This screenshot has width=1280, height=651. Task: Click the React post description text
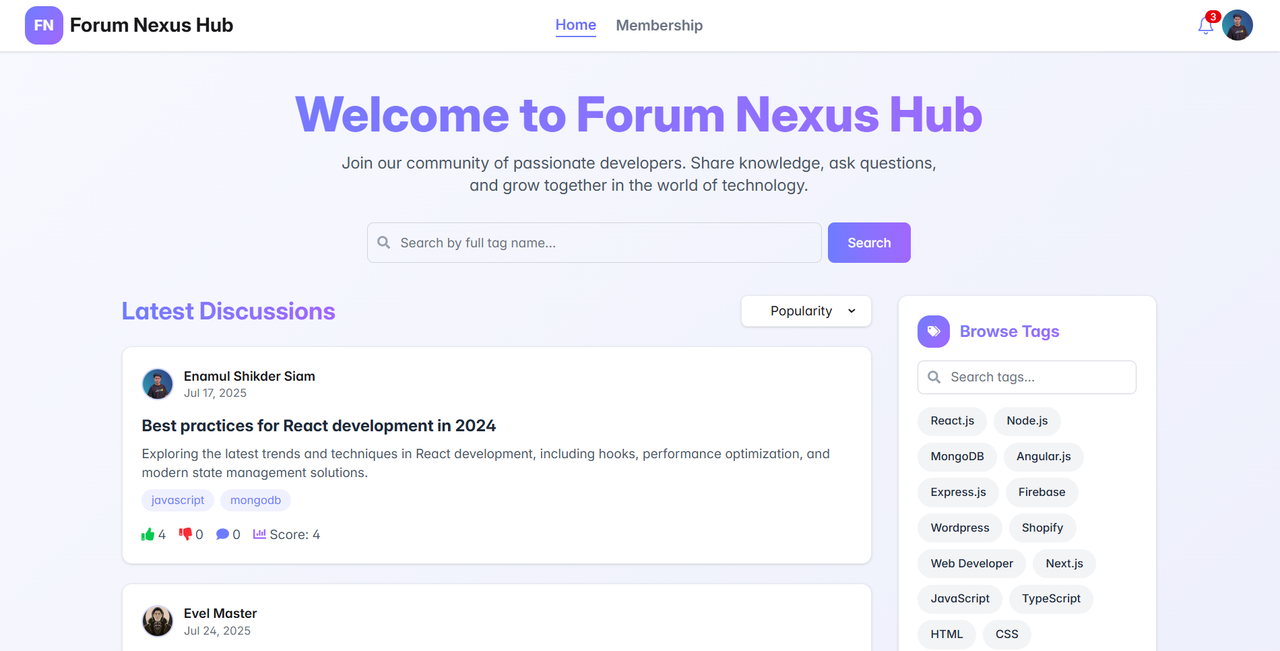click(x=486, y=463)
